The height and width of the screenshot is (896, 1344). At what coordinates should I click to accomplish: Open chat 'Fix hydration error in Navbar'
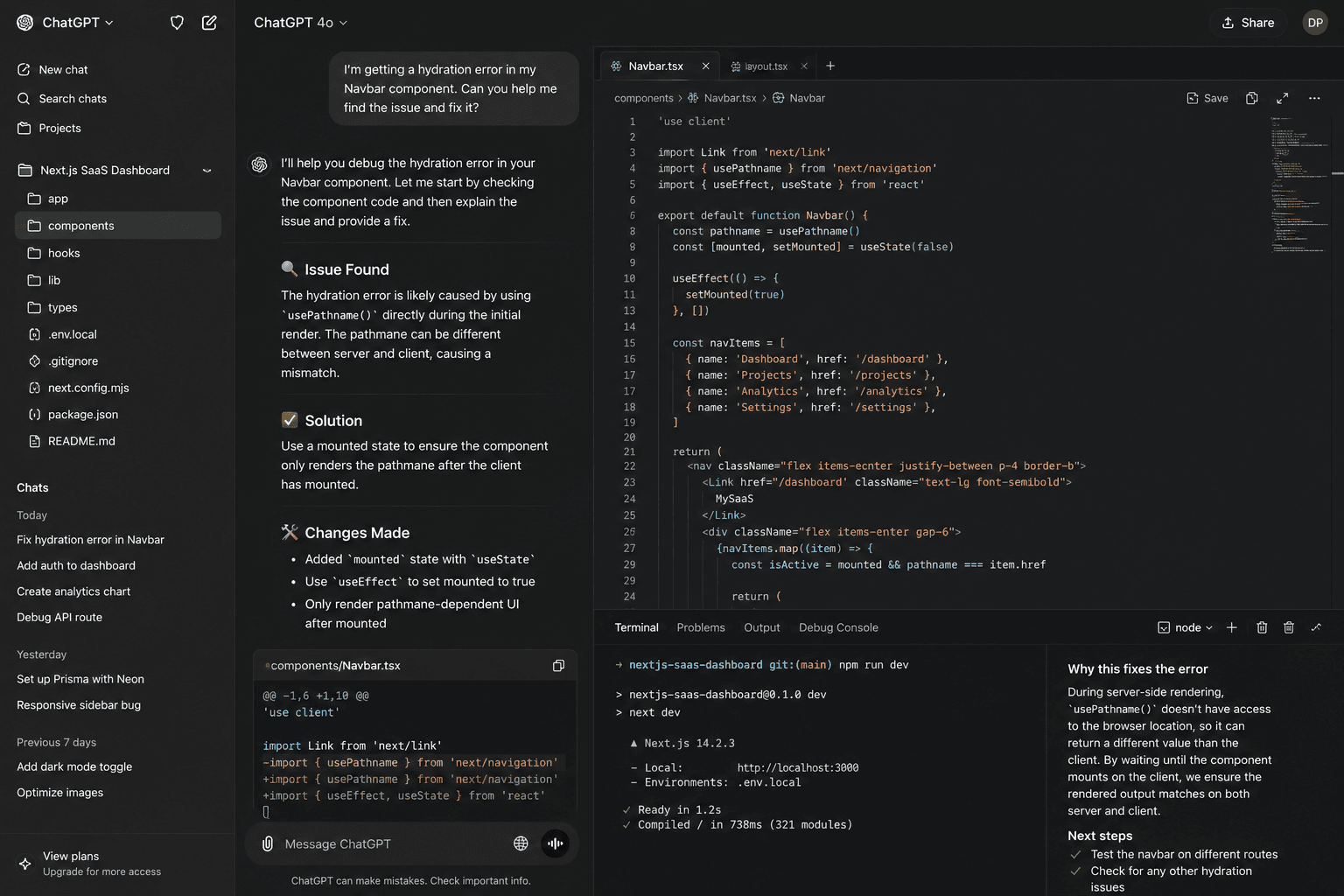point(90,540)
